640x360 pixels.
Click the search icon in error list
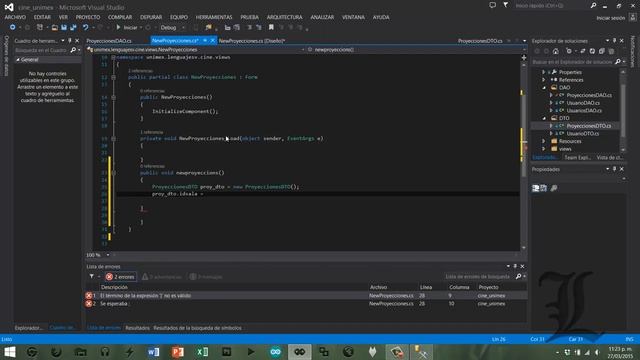tap(518, 277)
